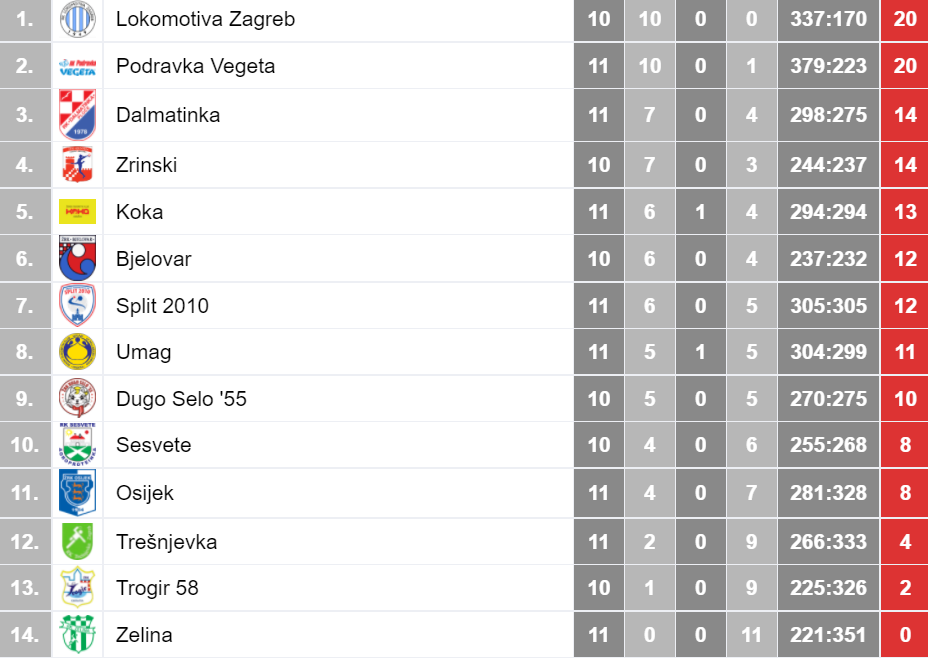Click the Lokomotiva Zagreb club logo
Viewport: 928px width, 659px height.
[x=78, y=20]
